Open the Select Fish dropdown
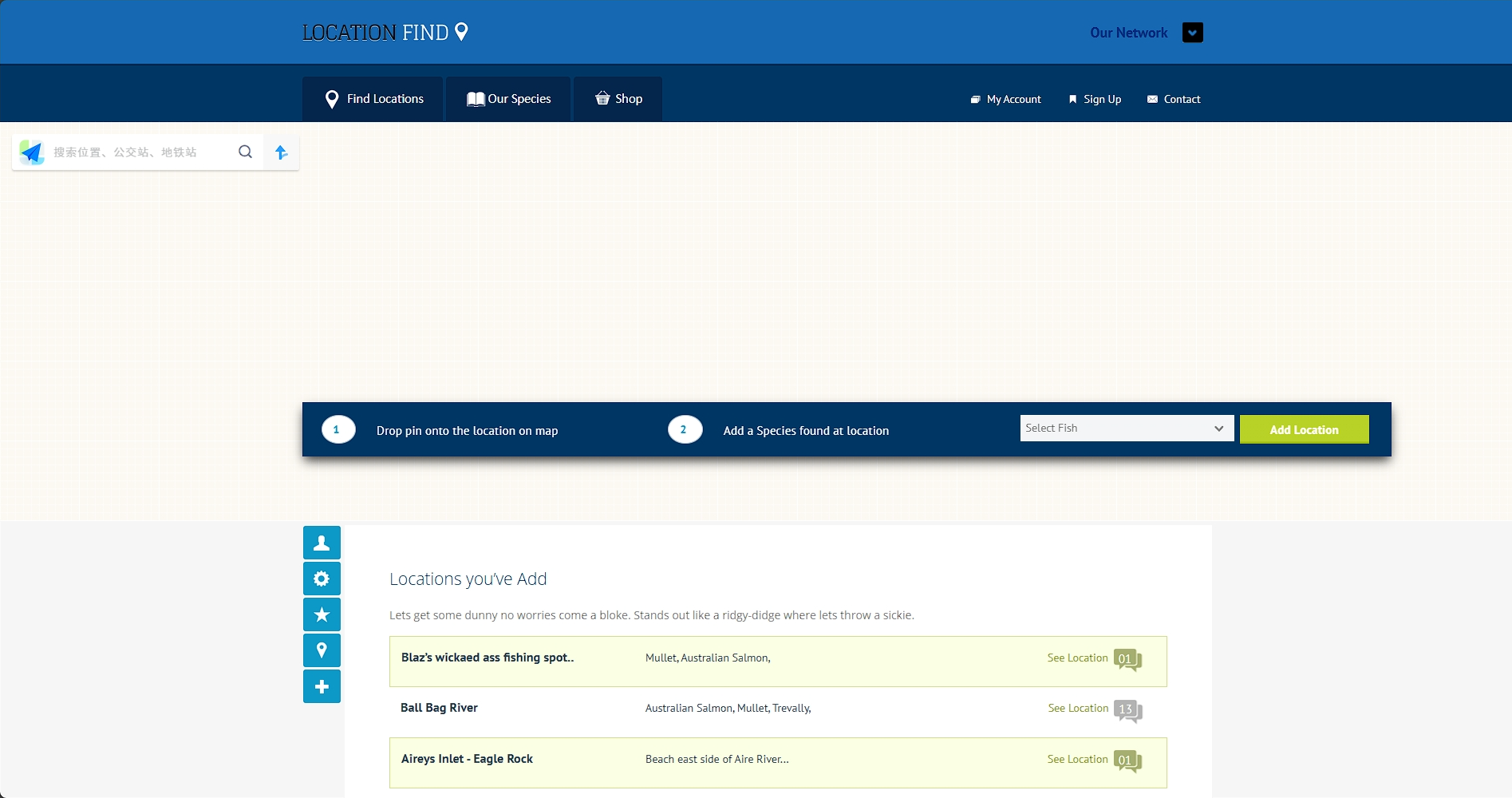Screen dimensions: 1512x798 (1126, 429)
